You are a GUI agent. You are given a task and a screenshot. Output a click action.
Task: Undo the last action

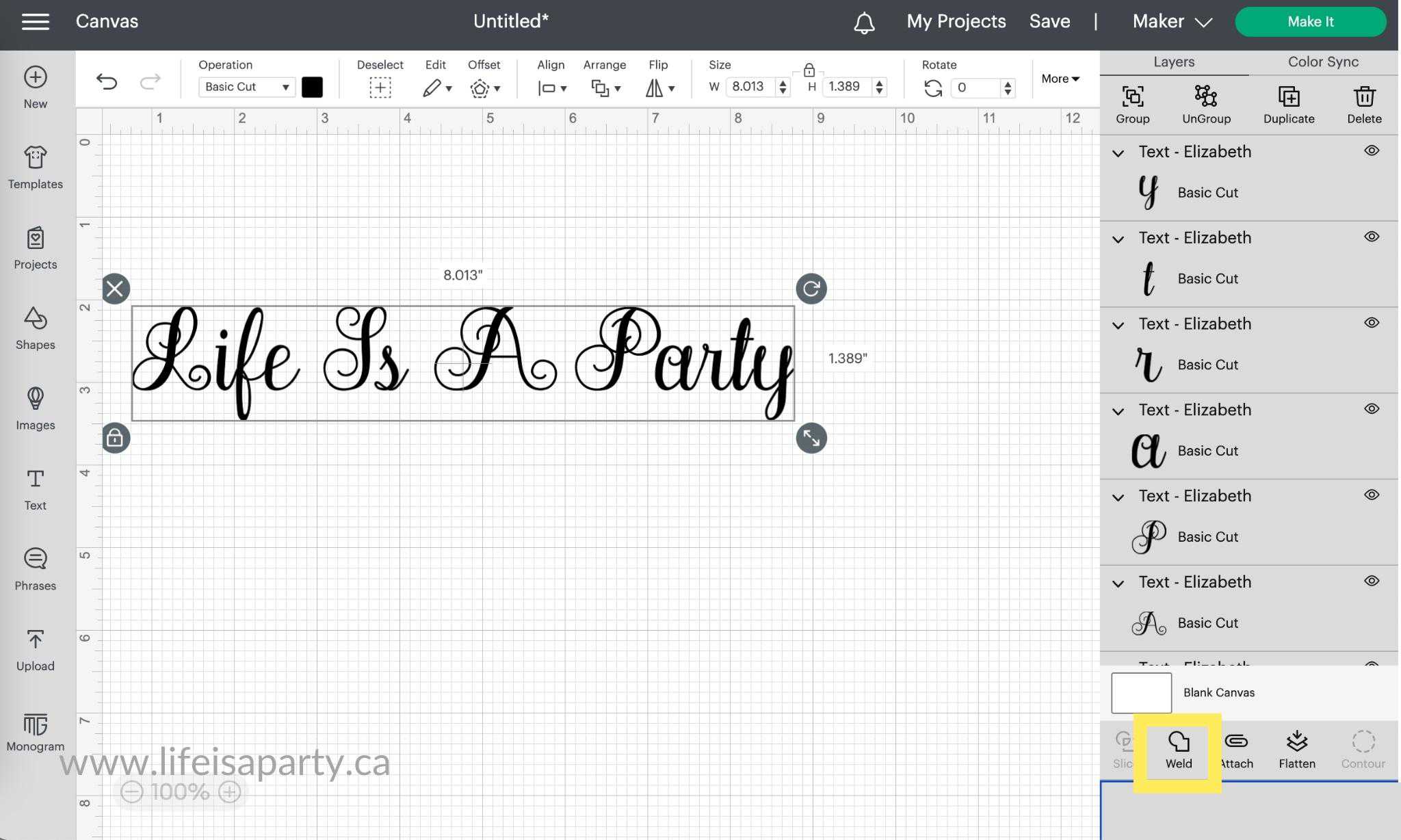(x=107, y=83)
